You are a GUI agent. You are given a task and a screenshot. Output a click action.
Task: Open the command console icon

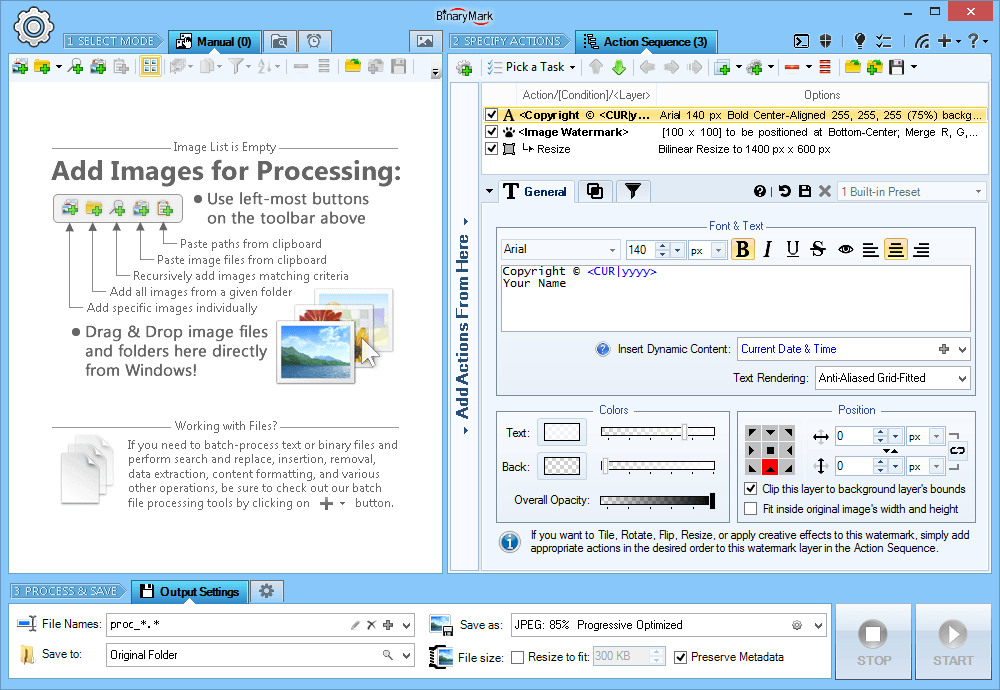[801, 41]
